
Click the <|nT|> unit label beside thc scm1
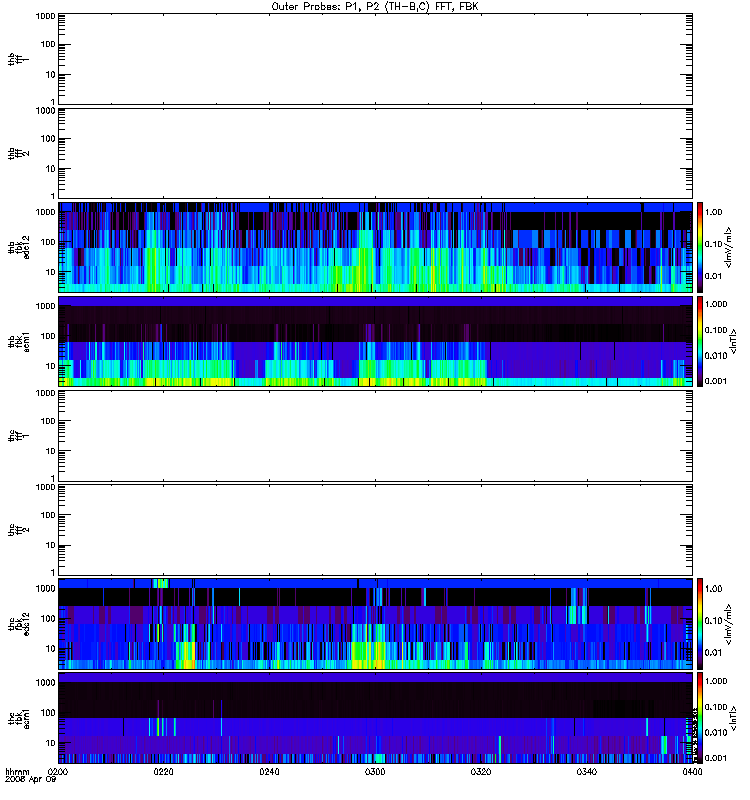733,718
